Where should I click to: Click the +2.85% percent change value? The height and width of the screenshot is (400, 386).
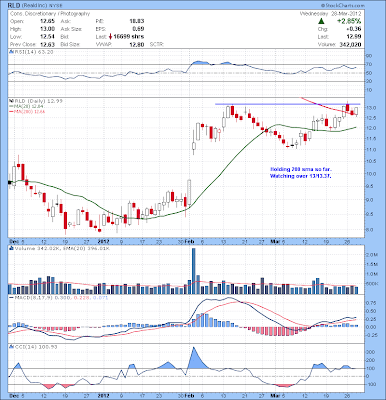pyautogui.click(x=349, y=21)
